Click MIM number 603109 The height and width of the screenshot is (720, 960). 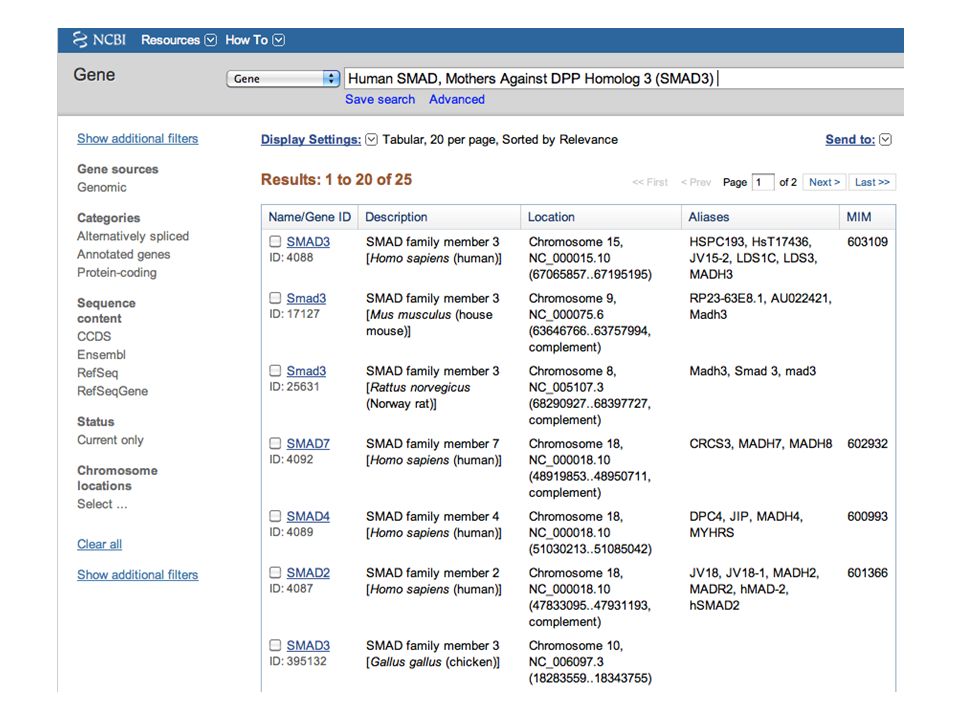tap(868, 242)
